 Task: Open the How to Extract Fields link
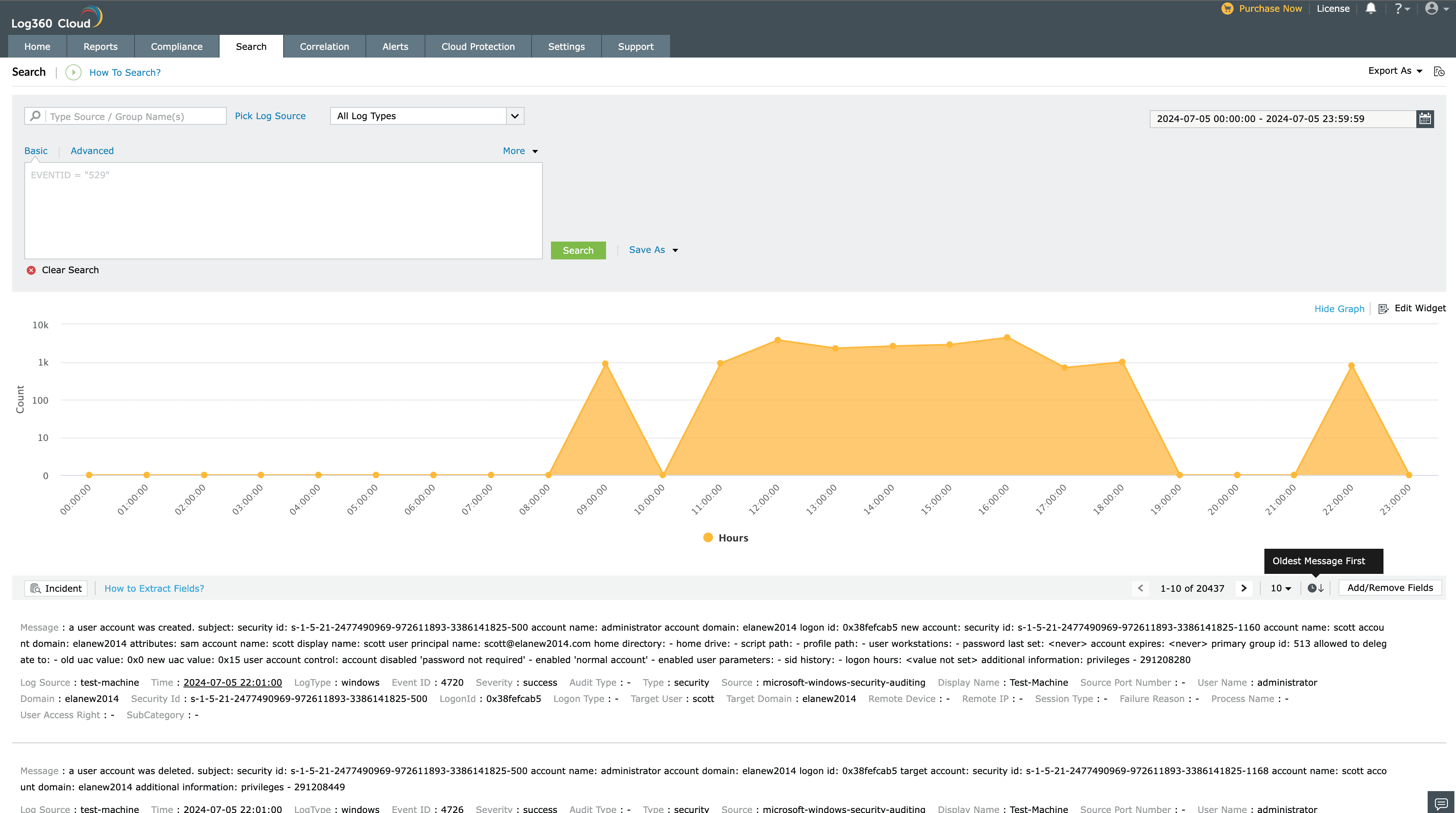pyautogui.click(x=154, y=588)
